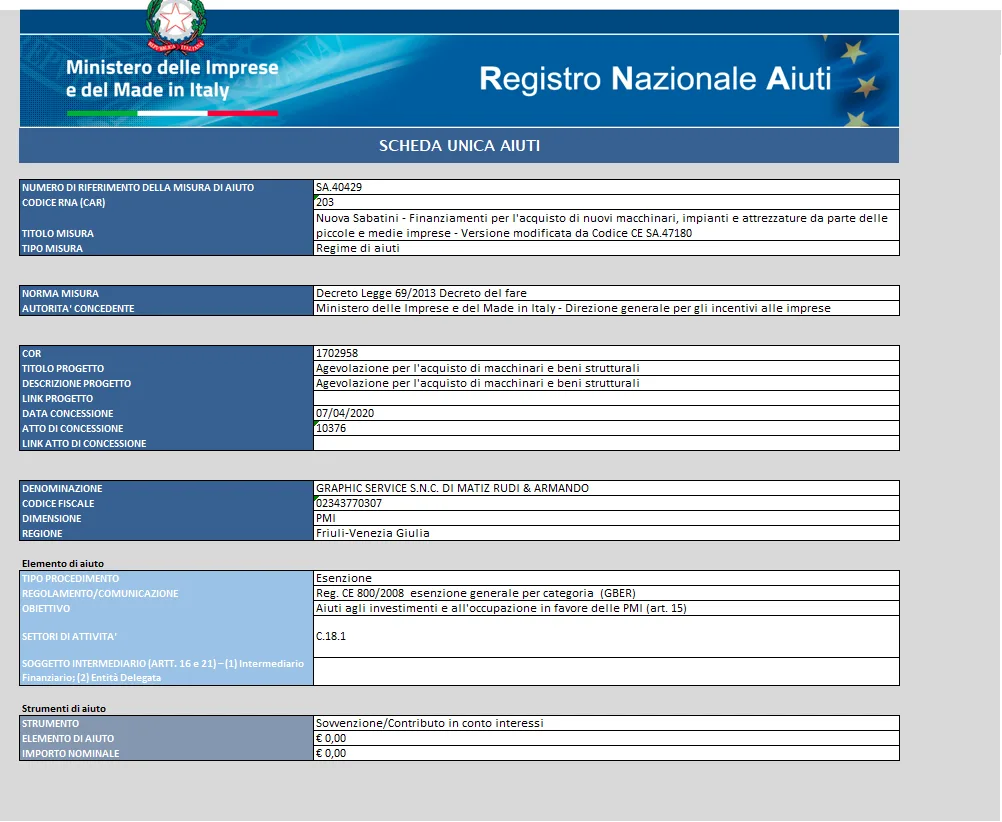1002x822 pixels.
Task: Click the CODICE FISCALE label
Action: [58, 504]
